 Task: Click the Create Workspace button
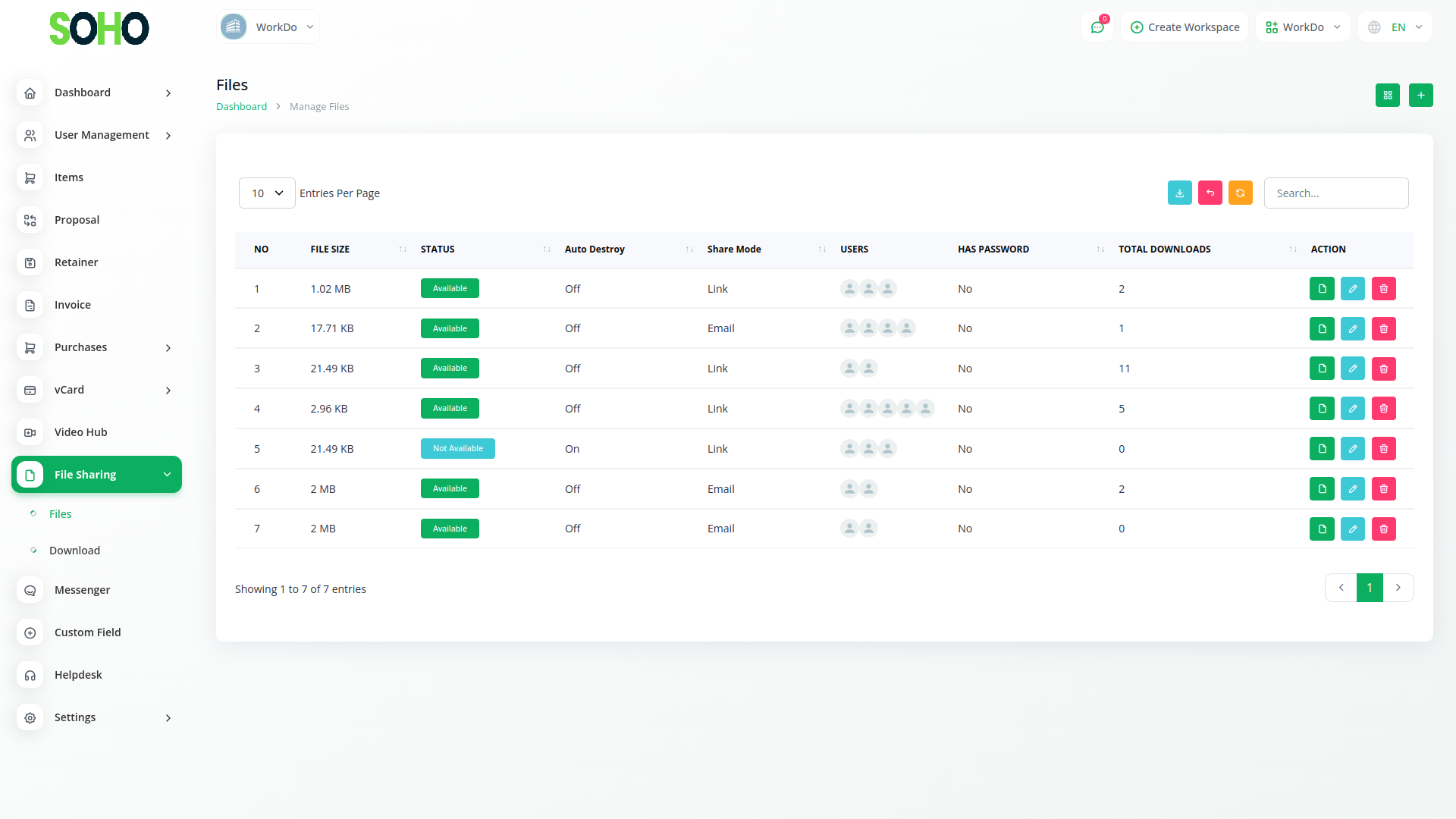click(1185, 27)
